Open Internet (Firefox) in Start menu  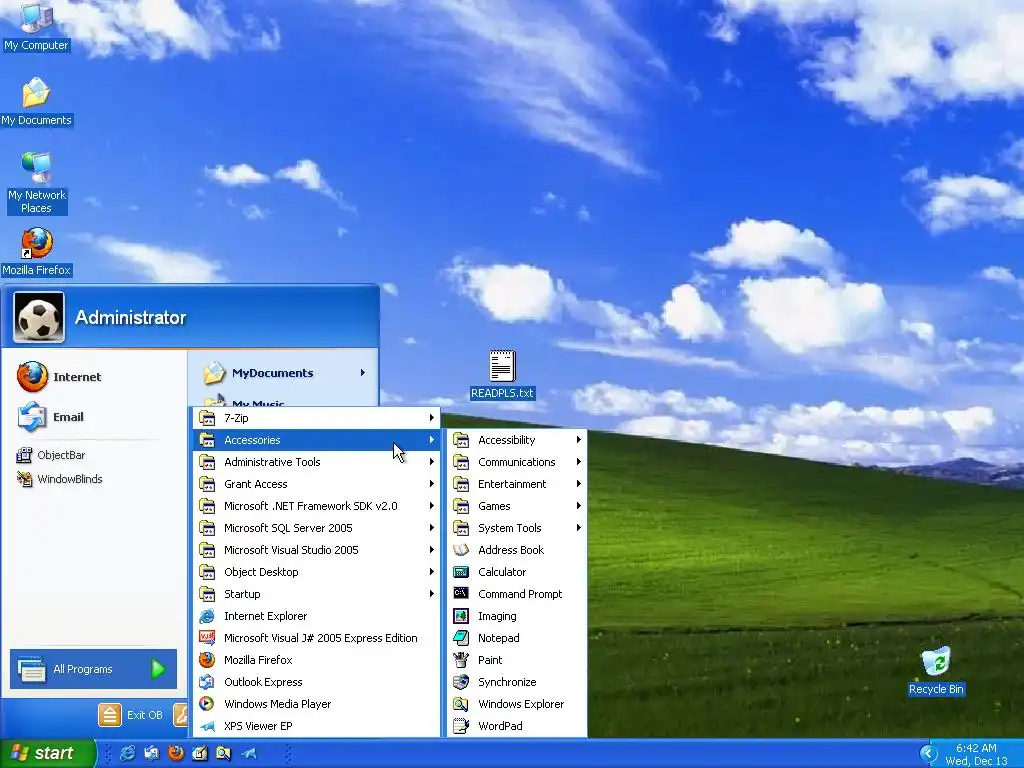coord(59,377)
